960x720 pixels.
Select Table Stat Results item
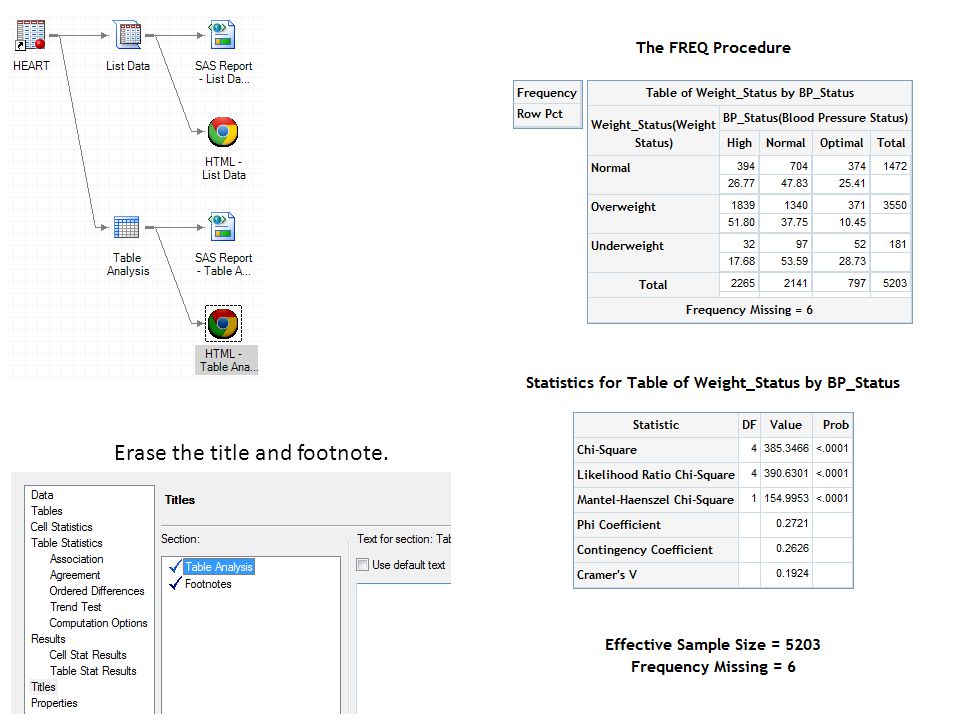[93, 670]
